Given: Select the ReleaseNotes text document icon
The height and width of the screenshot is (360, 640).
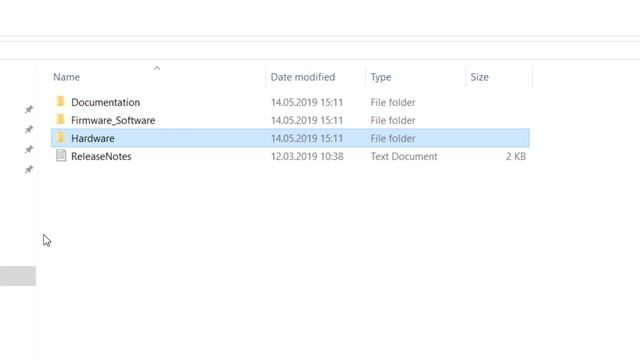Looking at the screenshot, I should [61, 156].
